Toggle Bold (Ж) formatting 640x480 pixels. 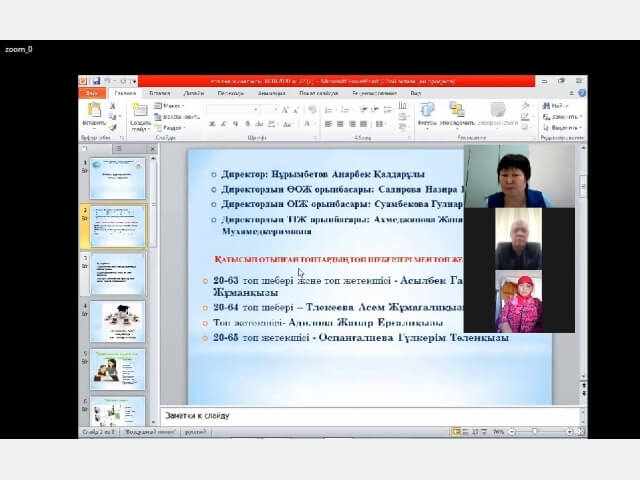[212, 124]
